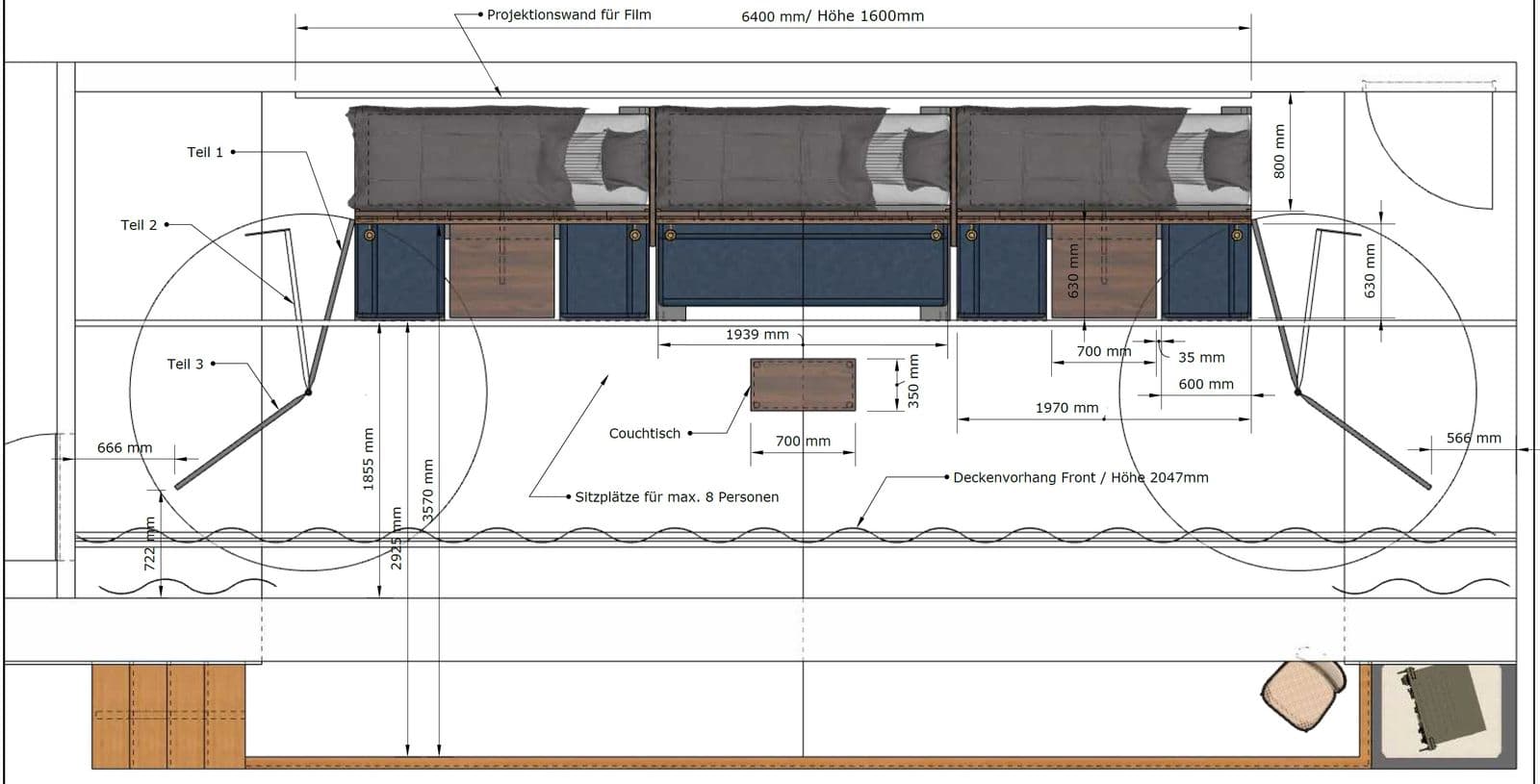Click the '1855 mm' vertical dimension
The image size is (1540, 784).
368,460
